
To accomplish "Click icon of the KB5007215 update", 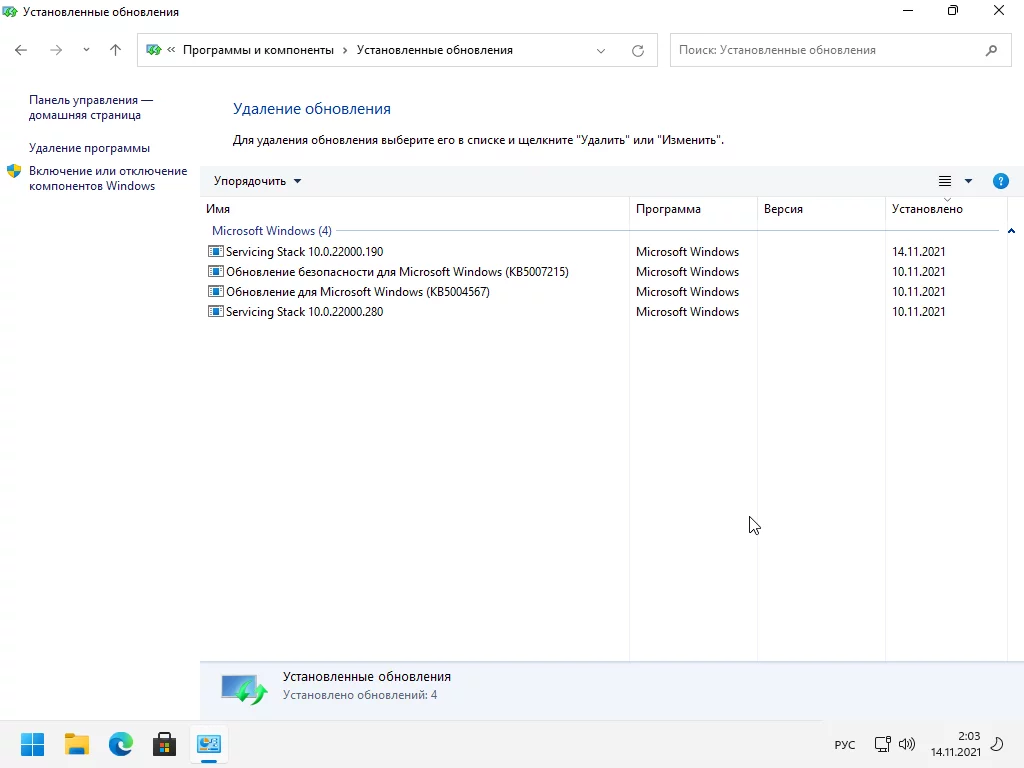I will coord(216,271).
